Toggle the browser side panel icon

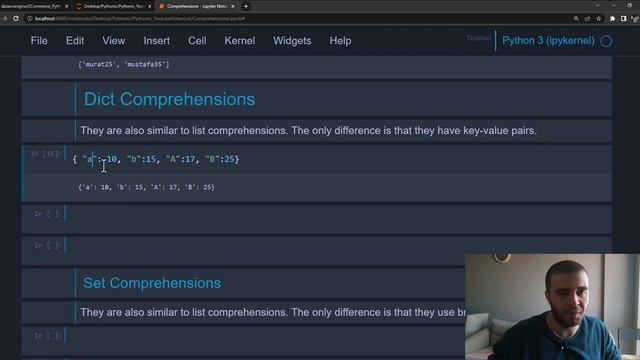click(623, 18)
